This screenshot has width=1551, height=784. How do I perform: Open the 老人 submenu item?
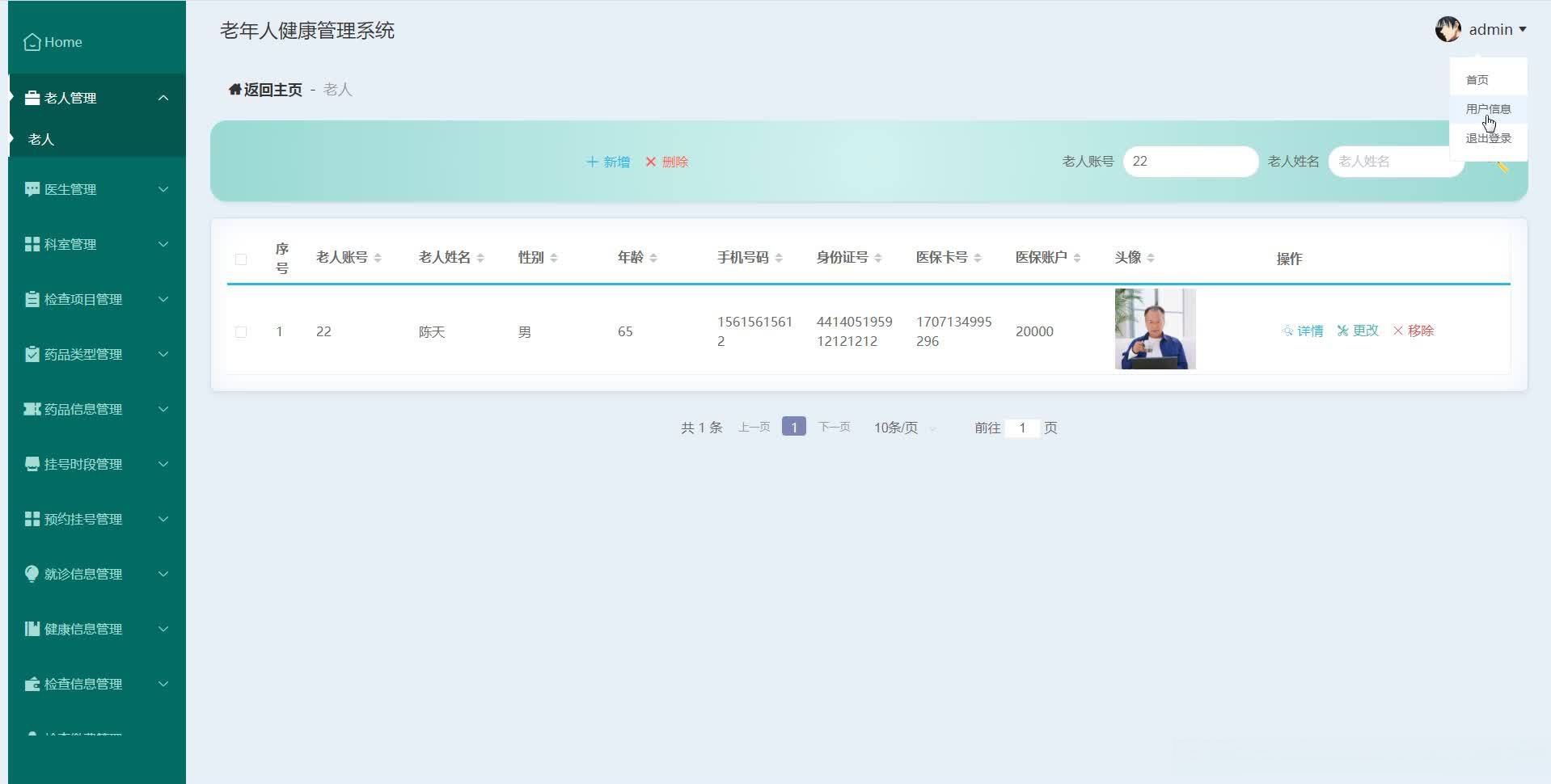coord(97,139)
